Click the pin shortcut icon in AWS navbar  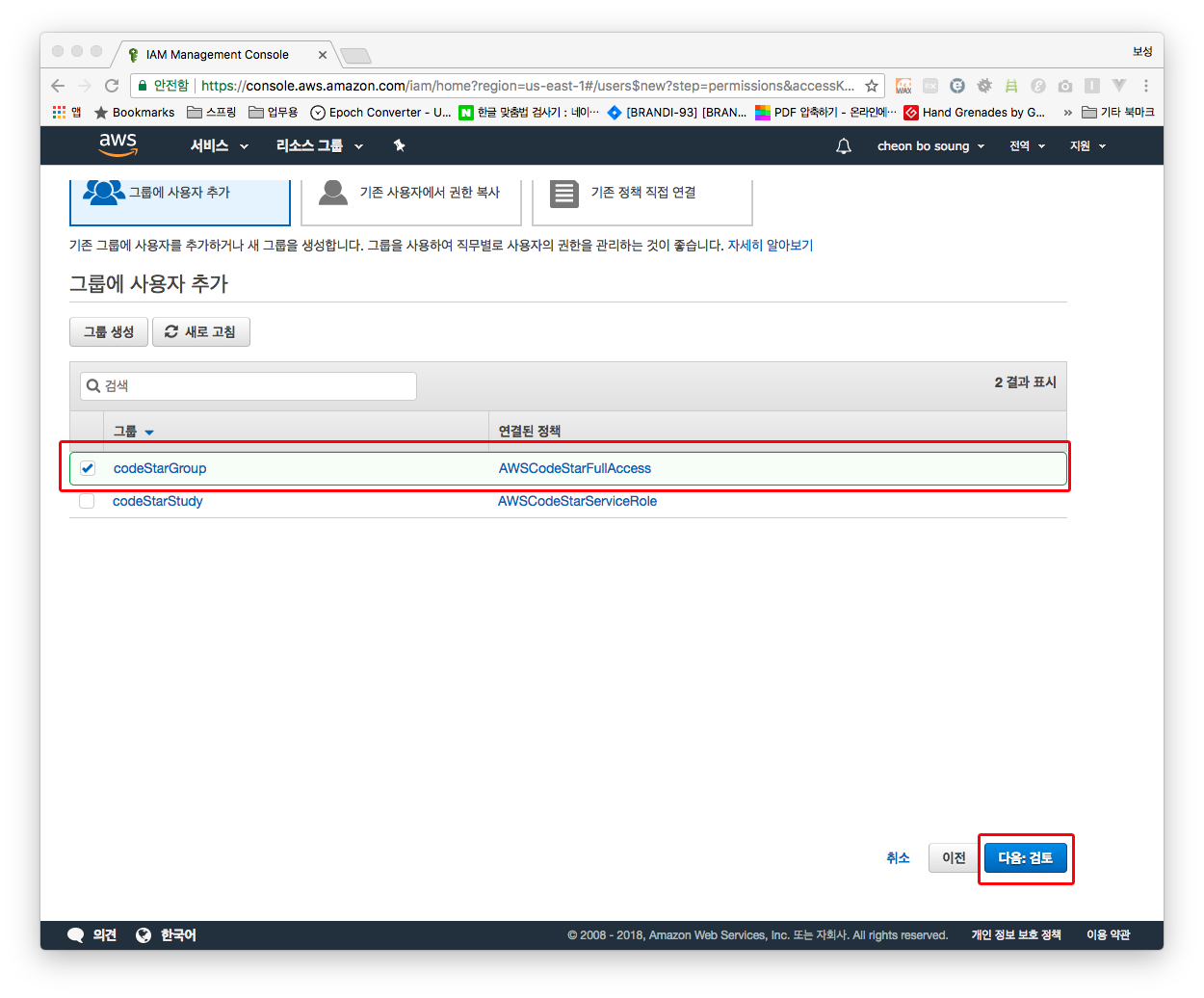399,145
